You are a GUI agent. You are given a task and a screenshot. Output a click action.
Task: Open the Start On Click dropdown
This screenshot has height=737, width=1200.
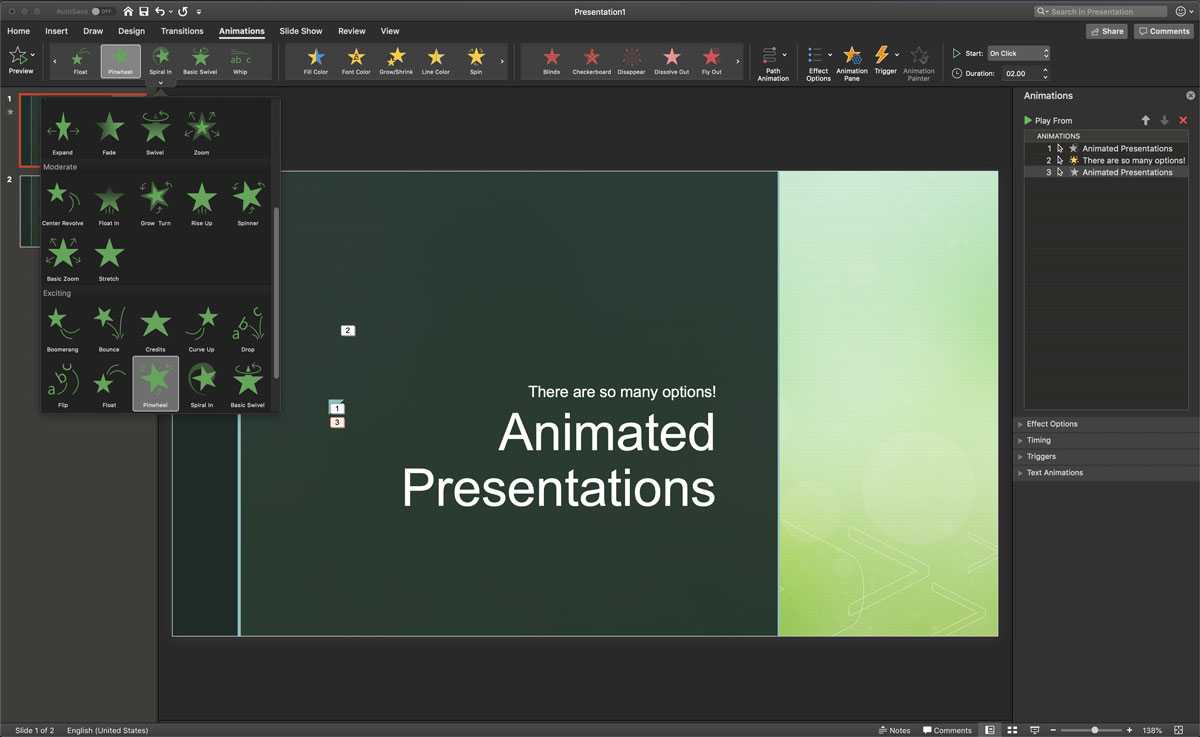tap(1018, 53)
